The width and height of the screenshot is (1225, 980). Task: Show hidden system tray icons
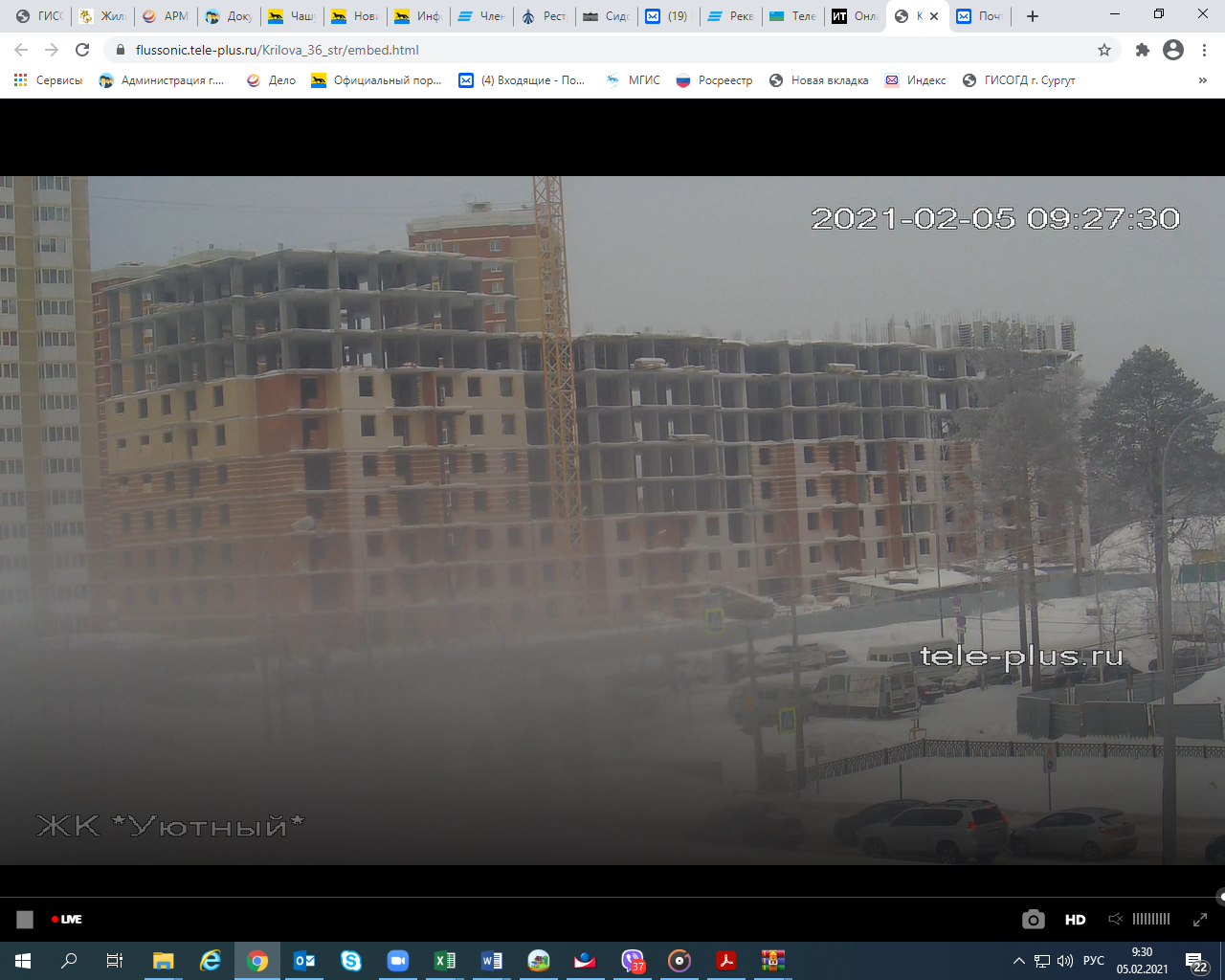(x=1019, y=961)
